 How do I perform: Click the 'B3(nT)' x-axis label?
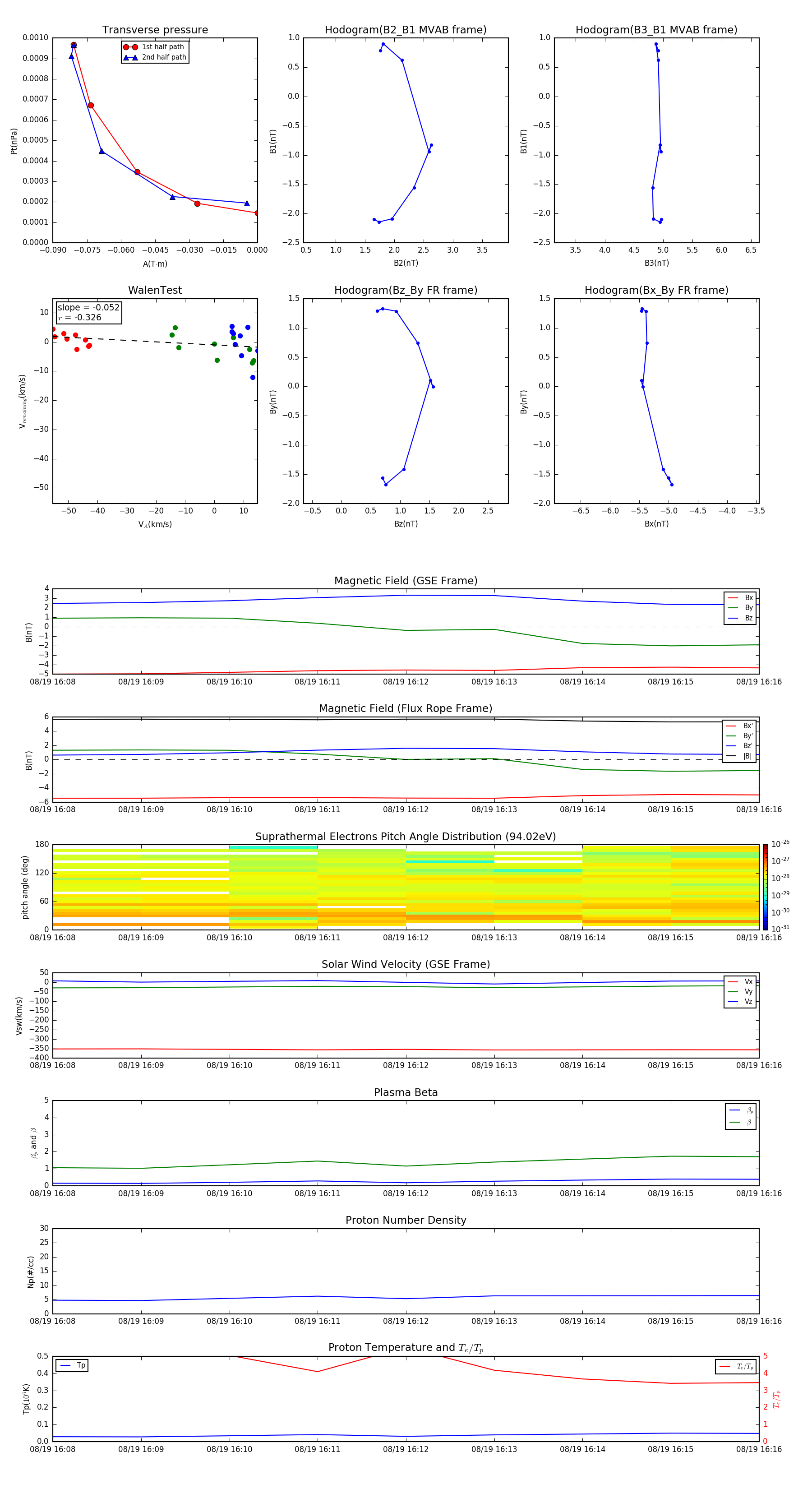click(x=656, y=263)
